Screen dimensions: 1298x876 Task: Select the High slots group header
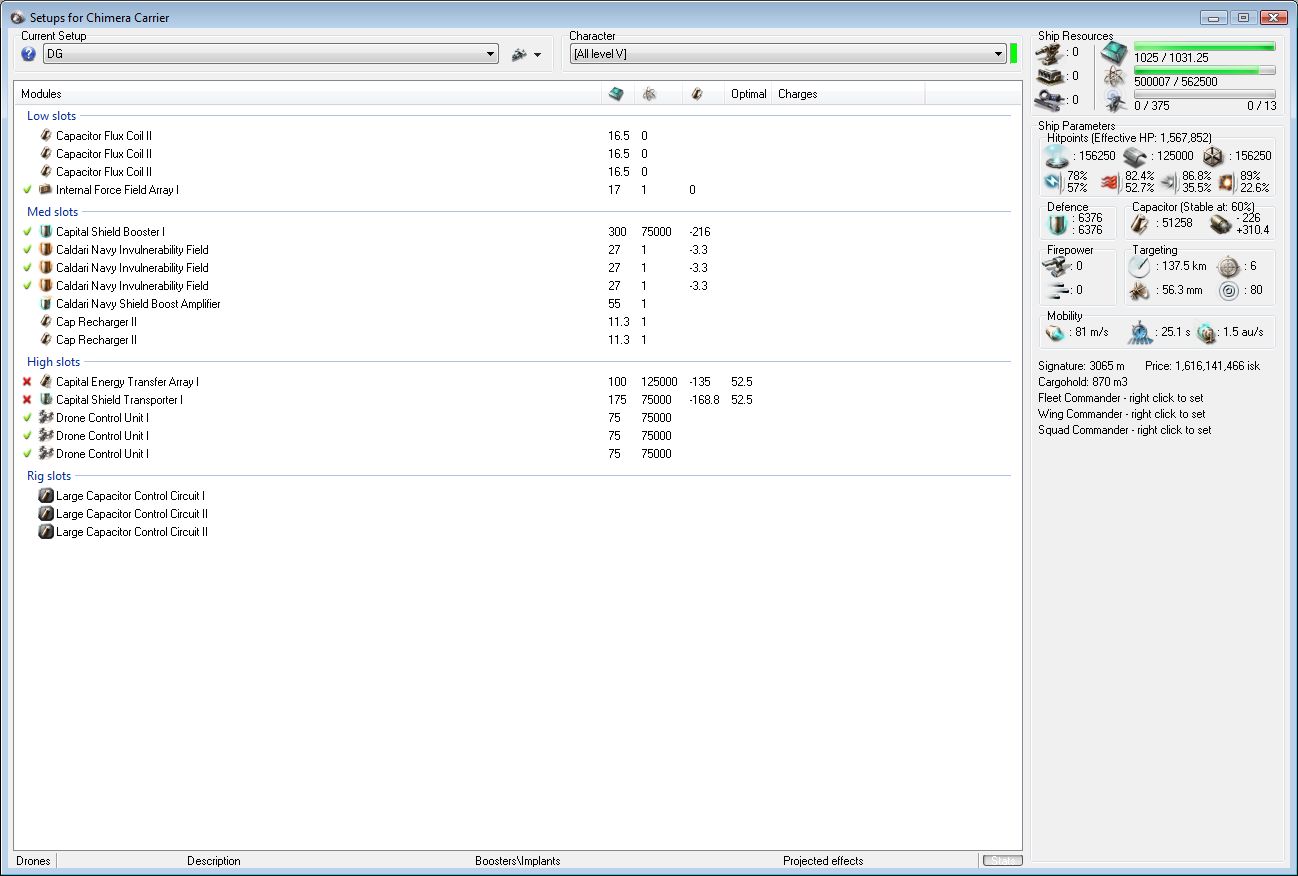click(x=53, y=362)
